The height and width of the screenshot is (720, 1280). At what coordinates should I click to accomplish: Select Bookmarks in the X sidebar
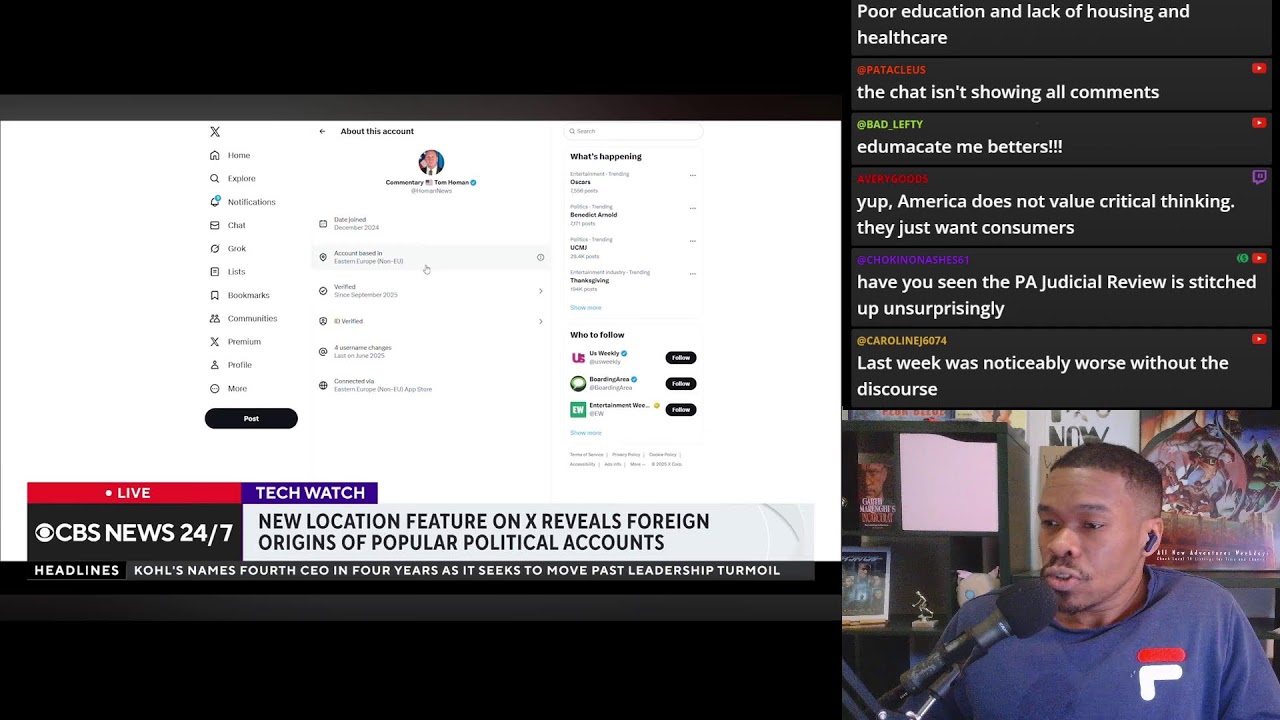248,295
